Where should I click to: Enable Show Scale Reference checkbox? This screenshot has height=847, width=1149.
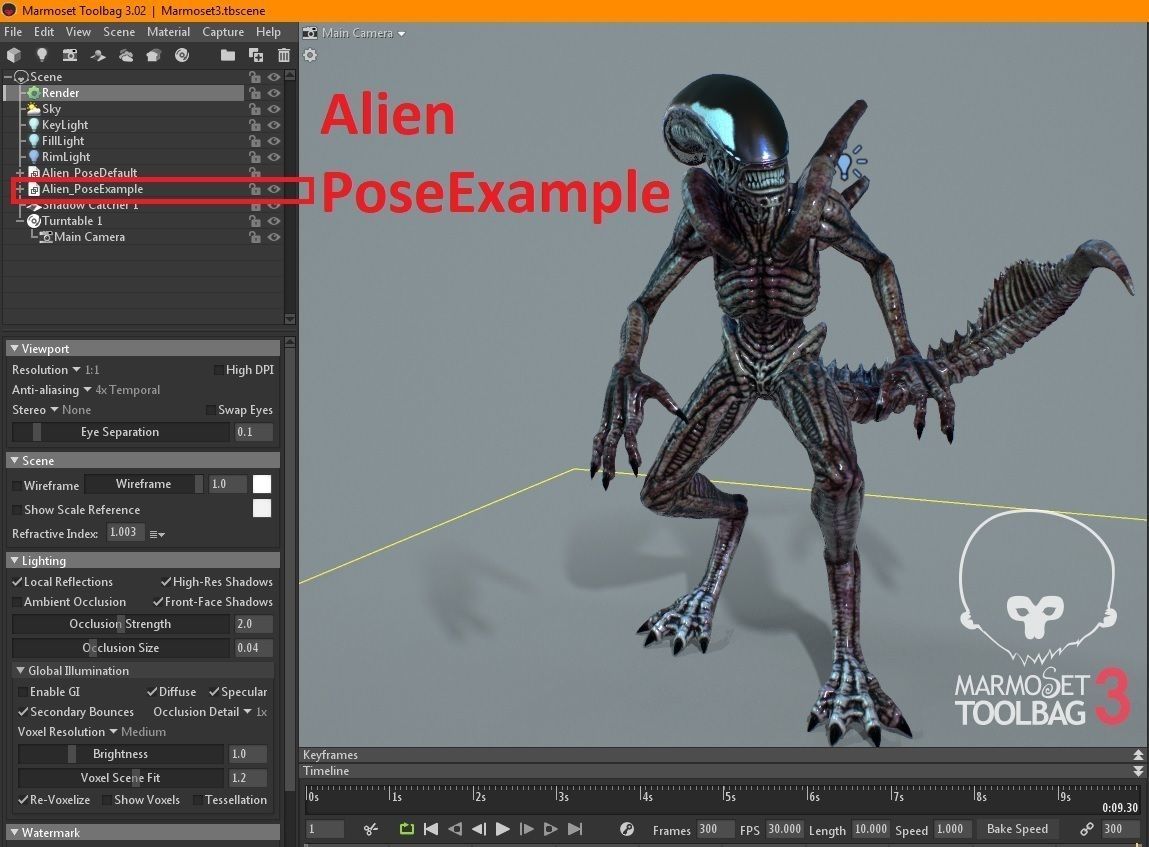17,510
